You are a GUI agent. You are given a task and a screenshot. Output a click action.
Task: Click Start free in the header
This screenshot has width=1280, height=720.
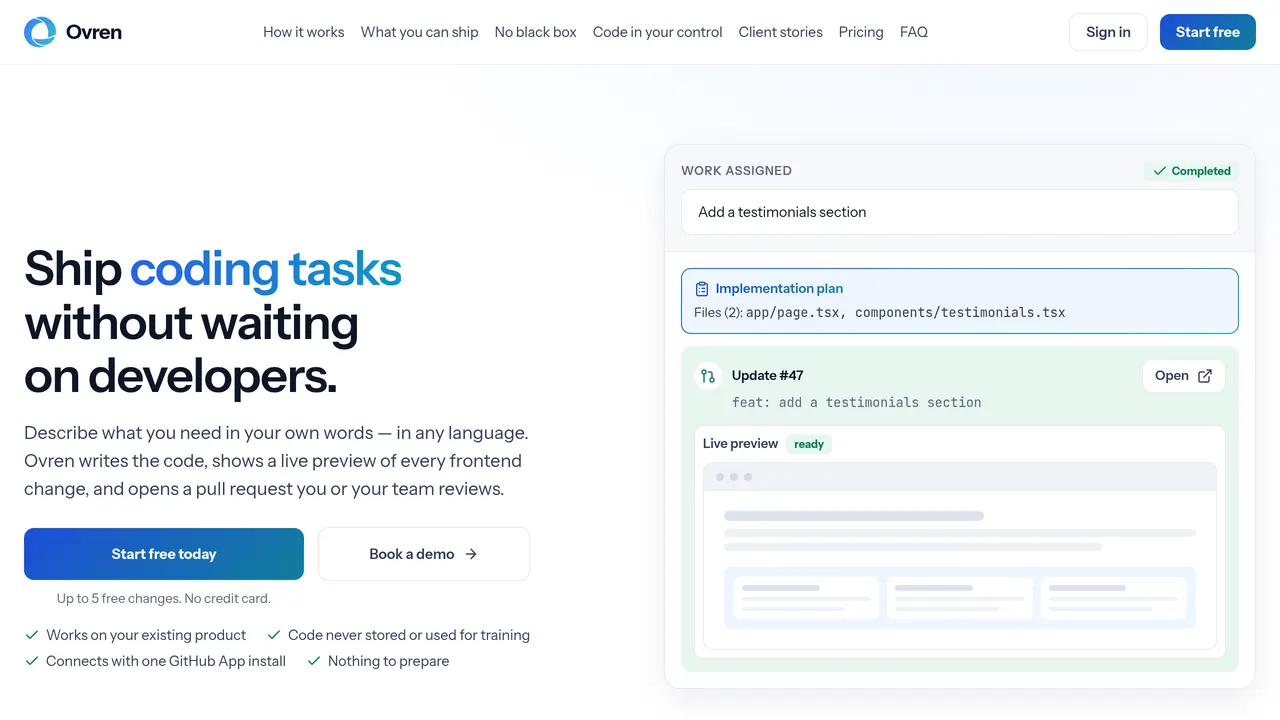coord(1208,32)
